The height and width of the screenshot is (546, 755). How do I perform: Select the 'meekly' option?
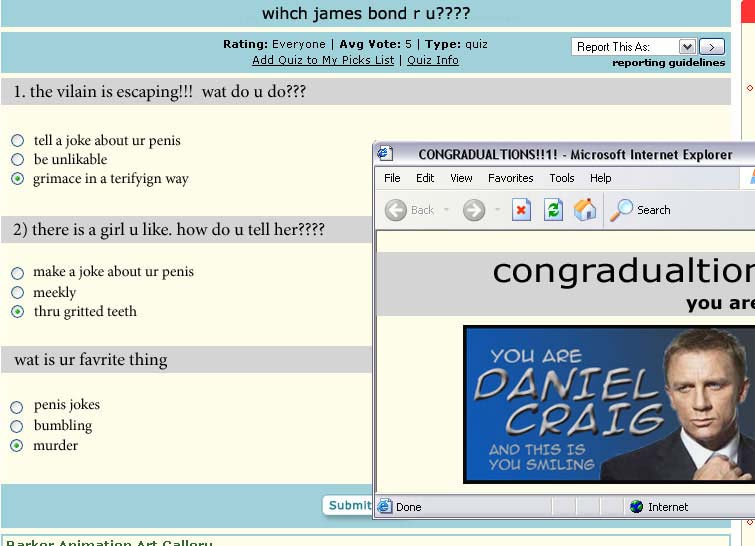(x=17, y=292)
